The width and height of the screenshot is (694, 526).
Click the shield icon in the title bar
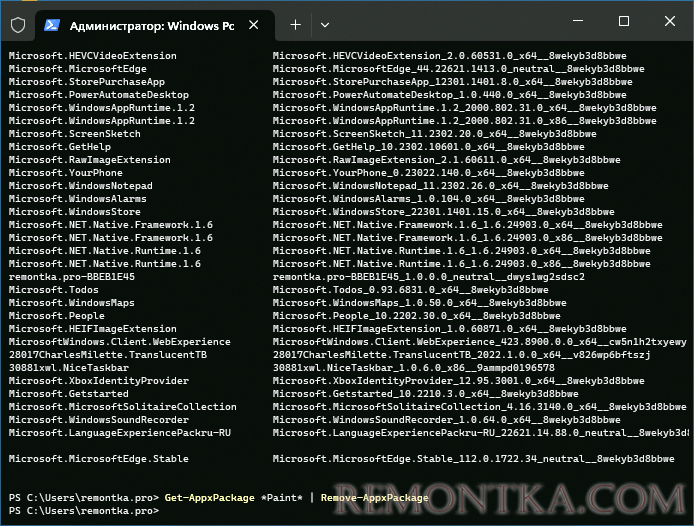click(18, 25)
